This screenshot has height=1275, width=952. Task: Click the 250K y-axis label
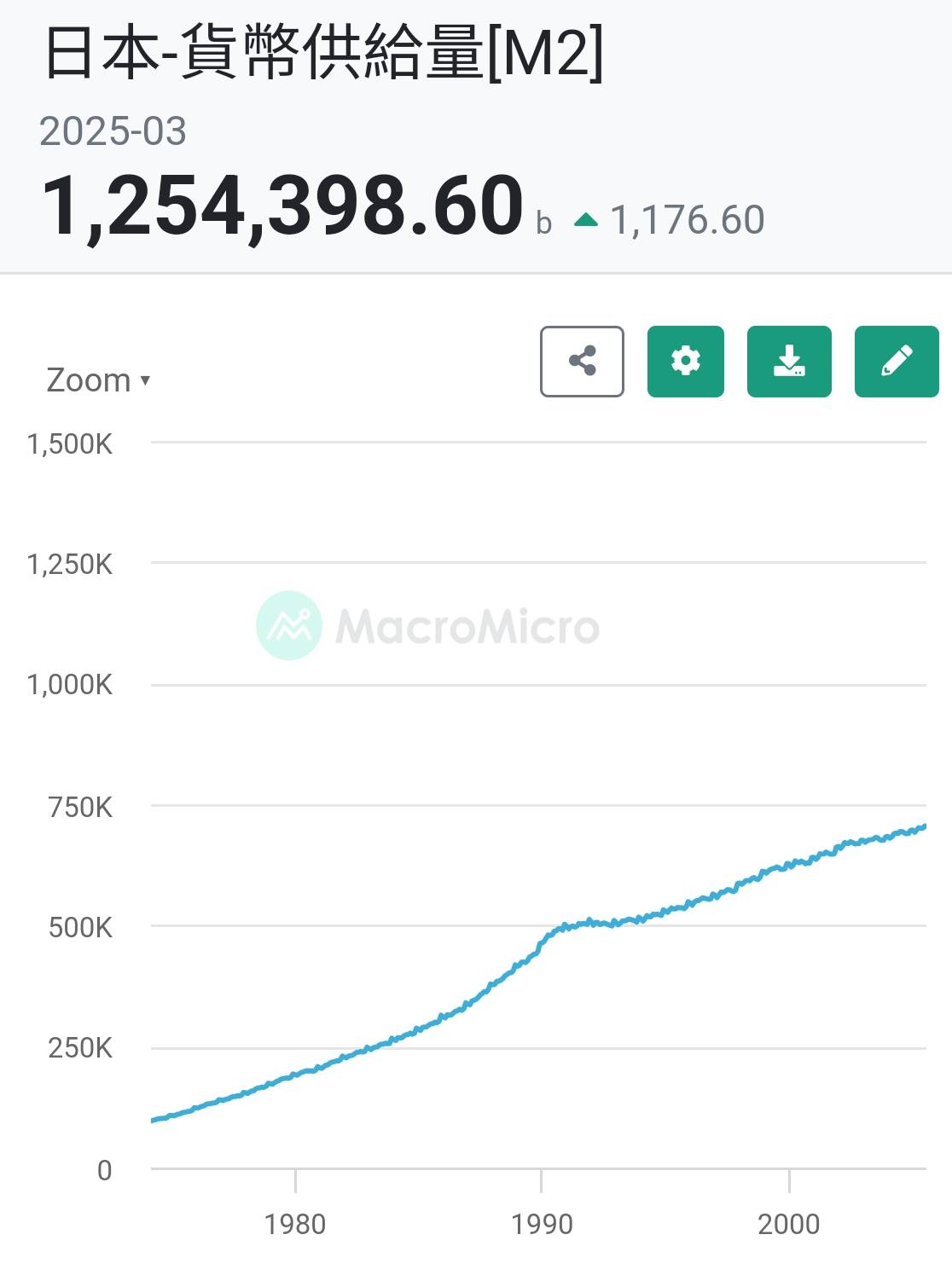coord(80,1048)
